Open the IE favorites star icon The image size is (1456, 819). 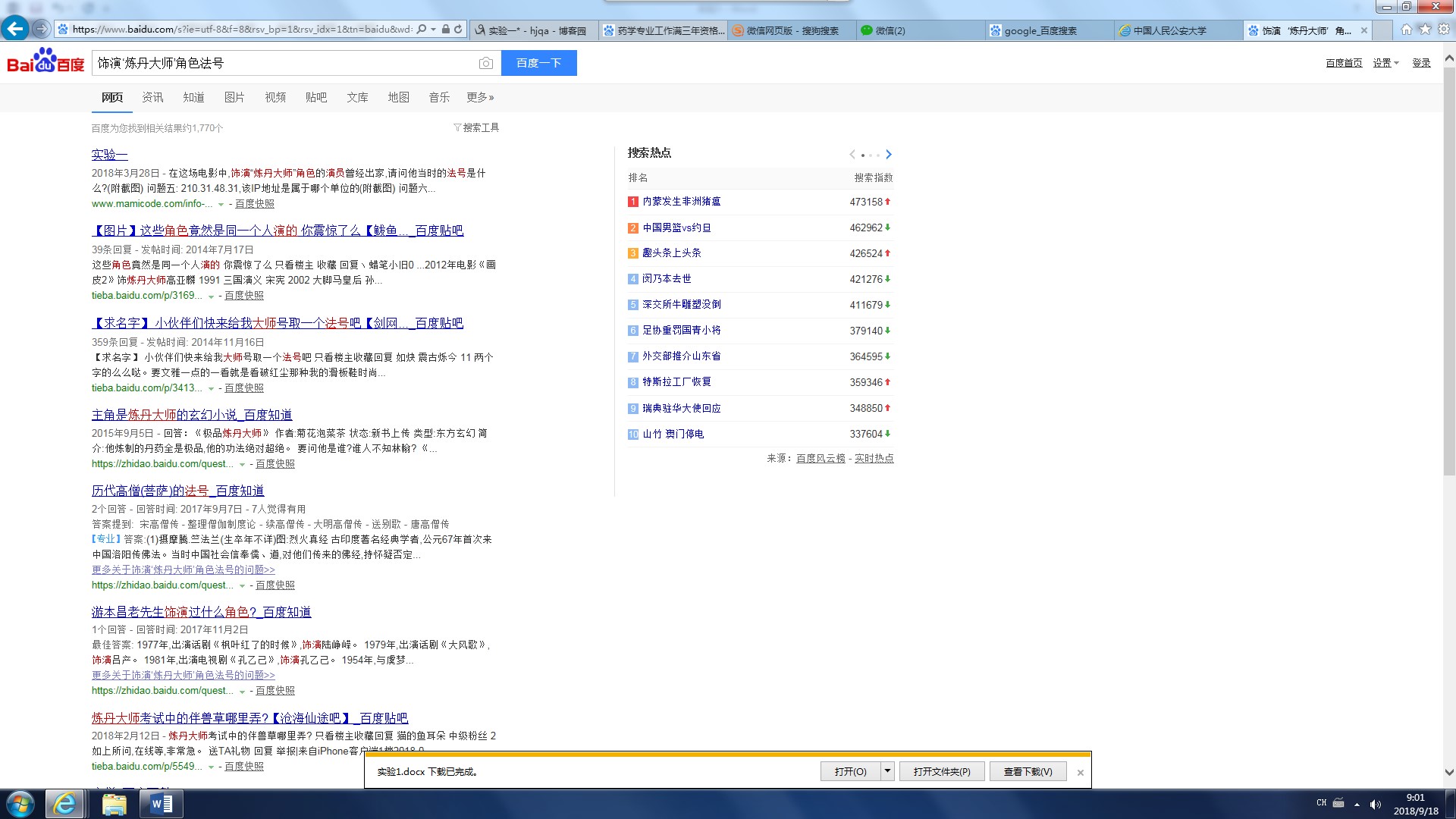pos(1425,30)
